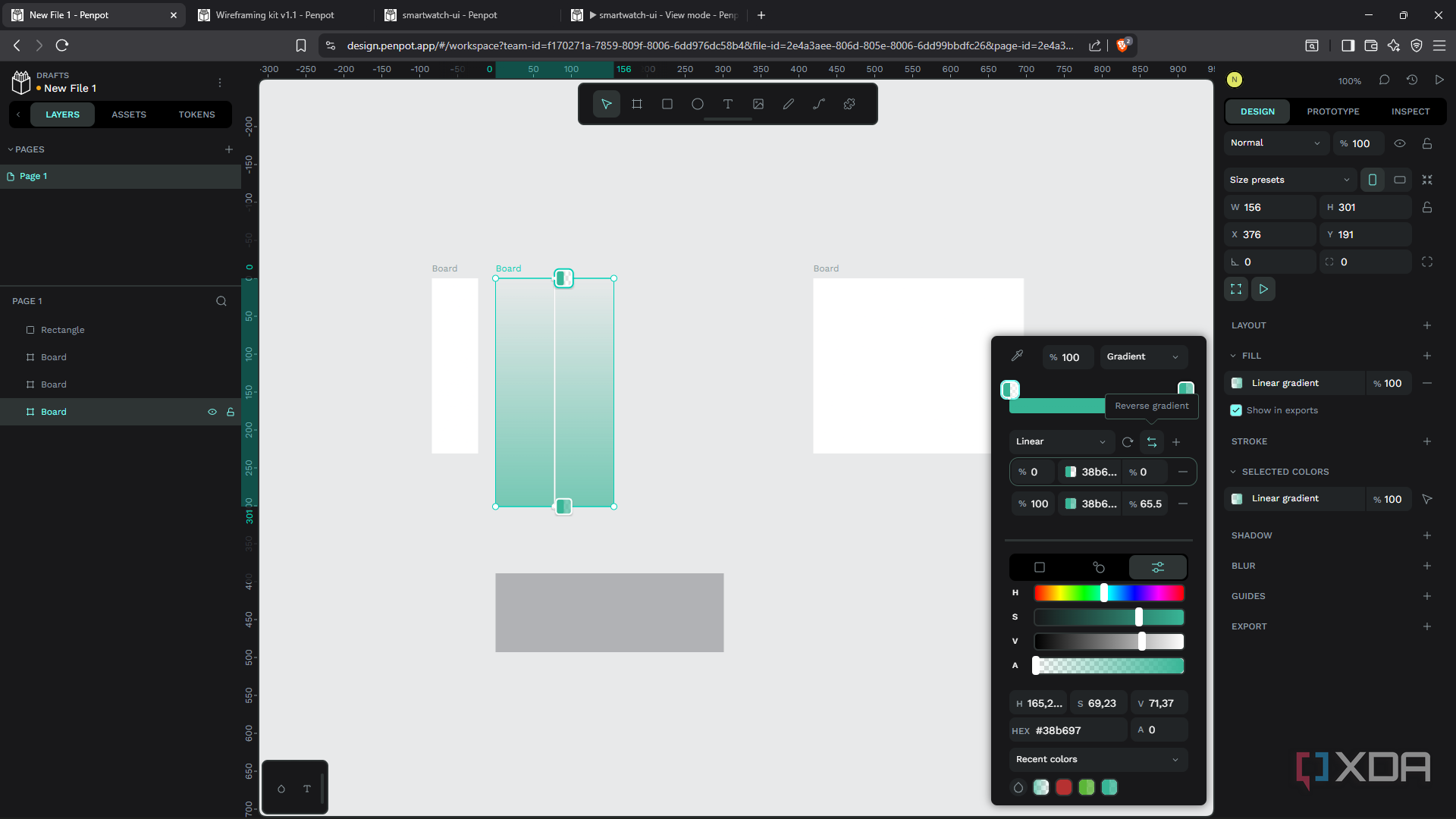Select the Text tool
Viewport: 1456px width, 819px height.
click(x=728, y=104)
